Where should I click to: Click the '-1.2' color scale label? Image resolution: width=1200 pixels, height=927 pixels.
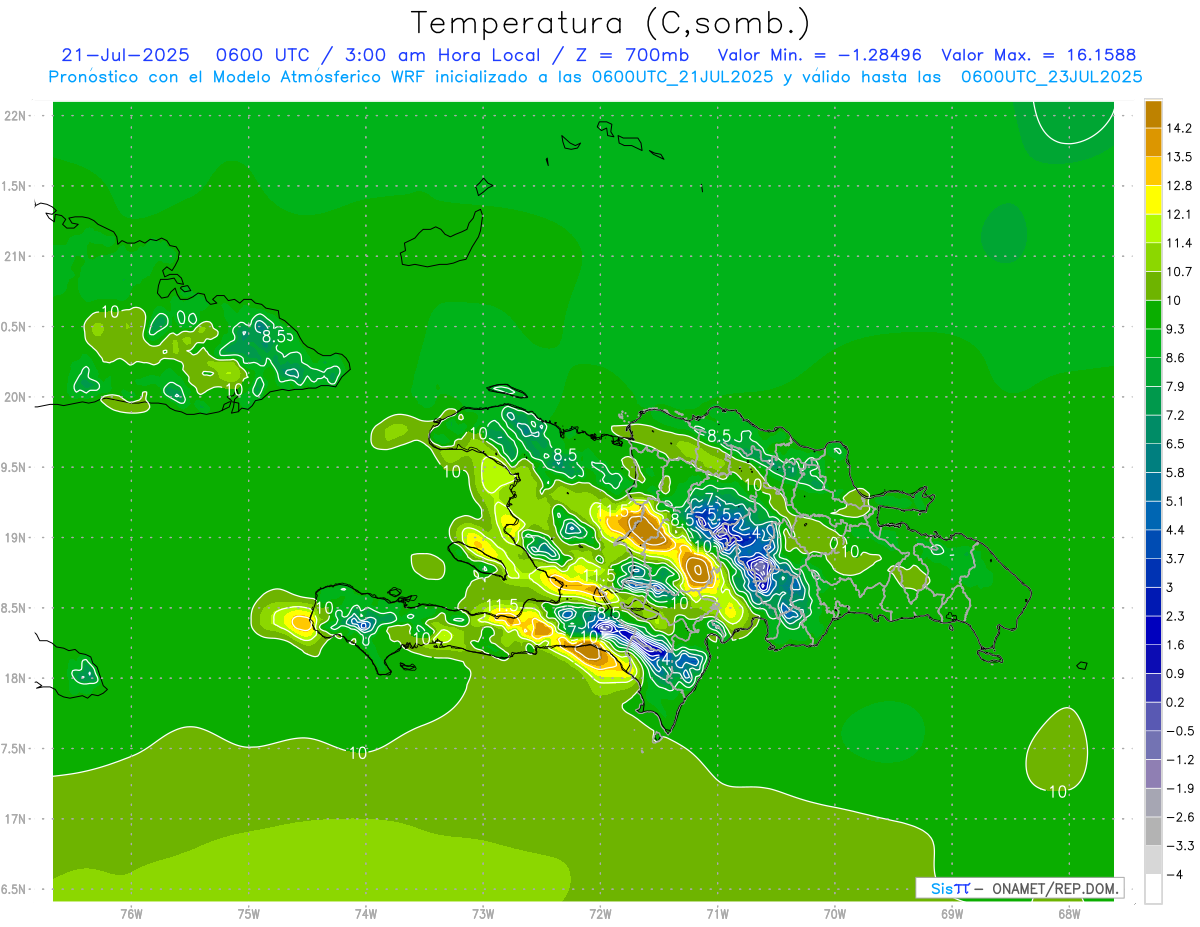(x=1180, y=760)
